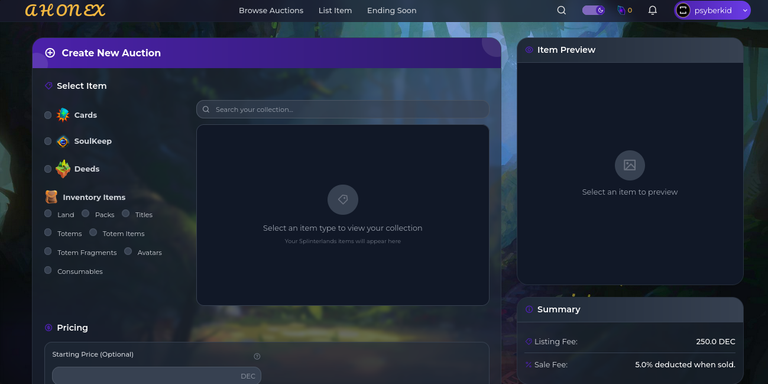Click the 'Starting Price (Optional)' label
Viewport: 768px width, 384px height.
tap(93, 354)
